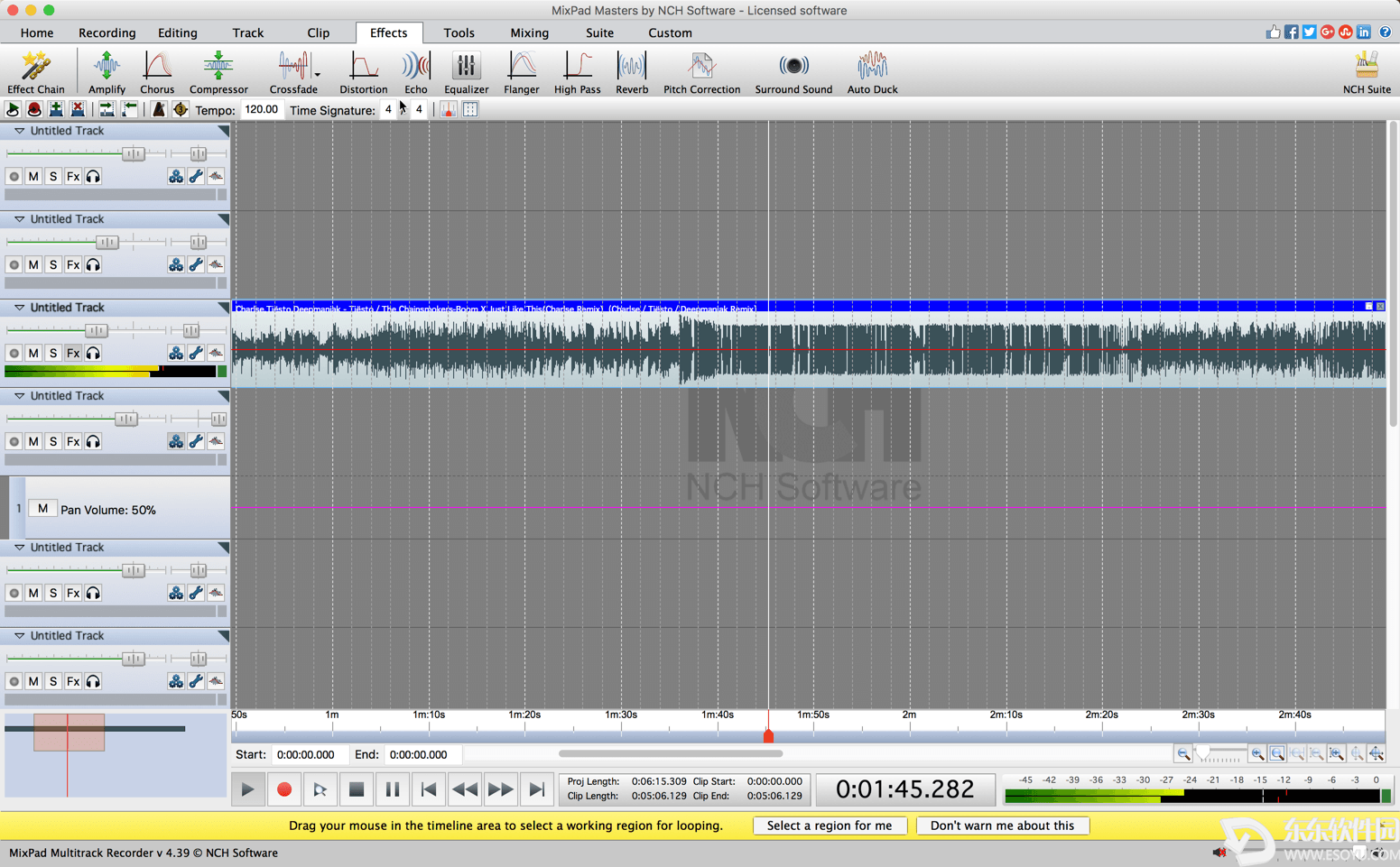Collapse the Untitled Track just below Pan Volume row

19,548
